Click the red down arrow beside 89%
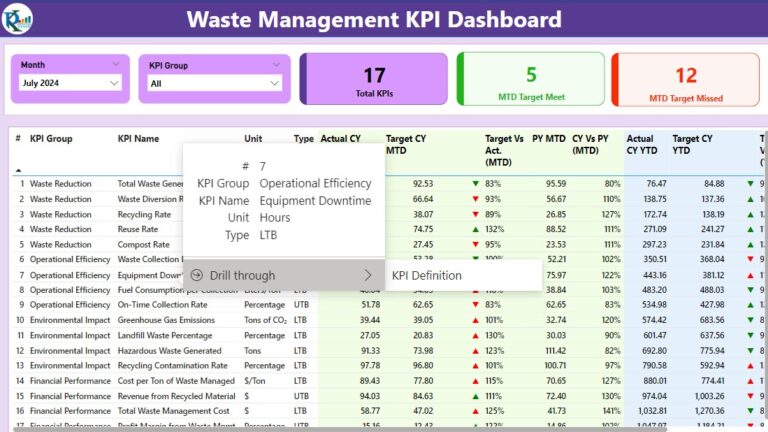Viewport: 768px width, 432px height. tap(475, 214)
